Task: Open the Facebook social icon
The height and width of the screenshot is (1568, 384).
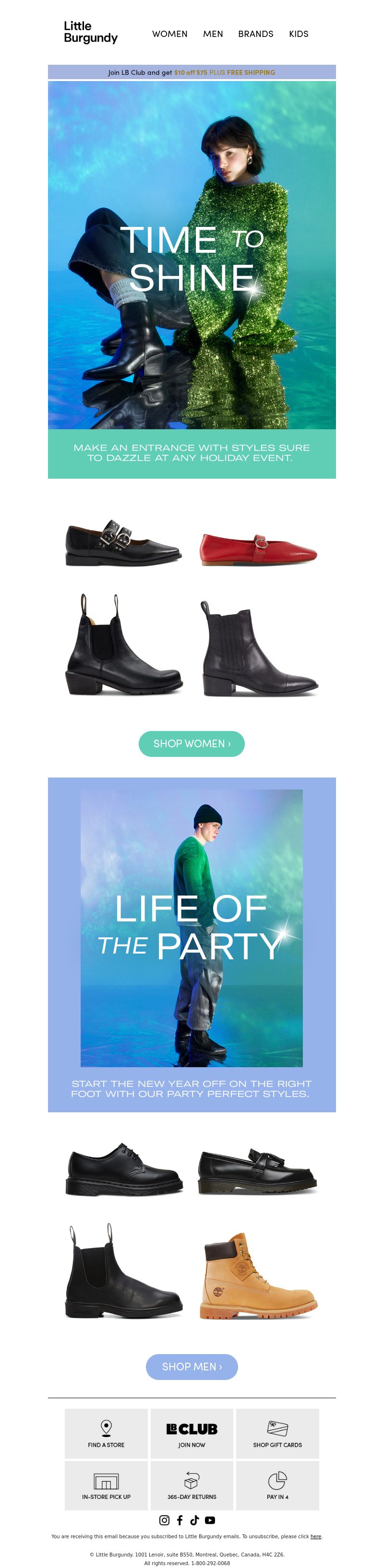Action: tap(180, 1520)
